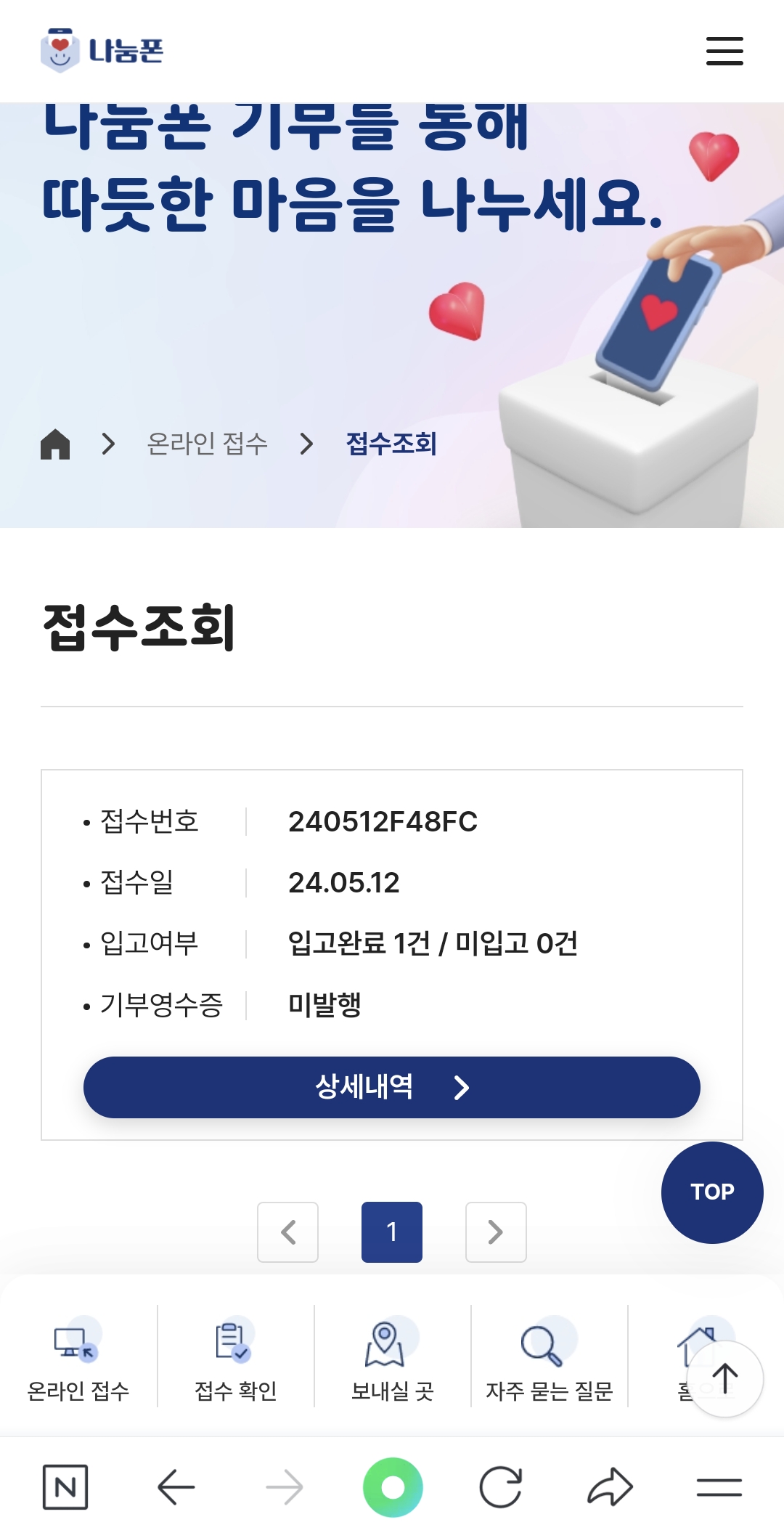Open 자주 묻는 질문 in bottom navigation
This screenshot has width=784, height=1538.
(x=549, y=1358)
